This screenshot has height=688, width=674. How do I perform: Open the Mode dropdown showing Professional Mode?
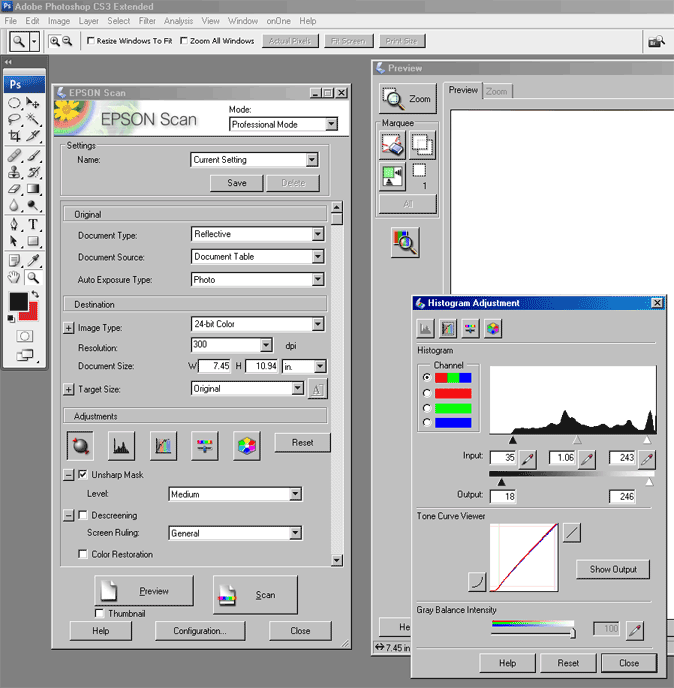[283, 125]
